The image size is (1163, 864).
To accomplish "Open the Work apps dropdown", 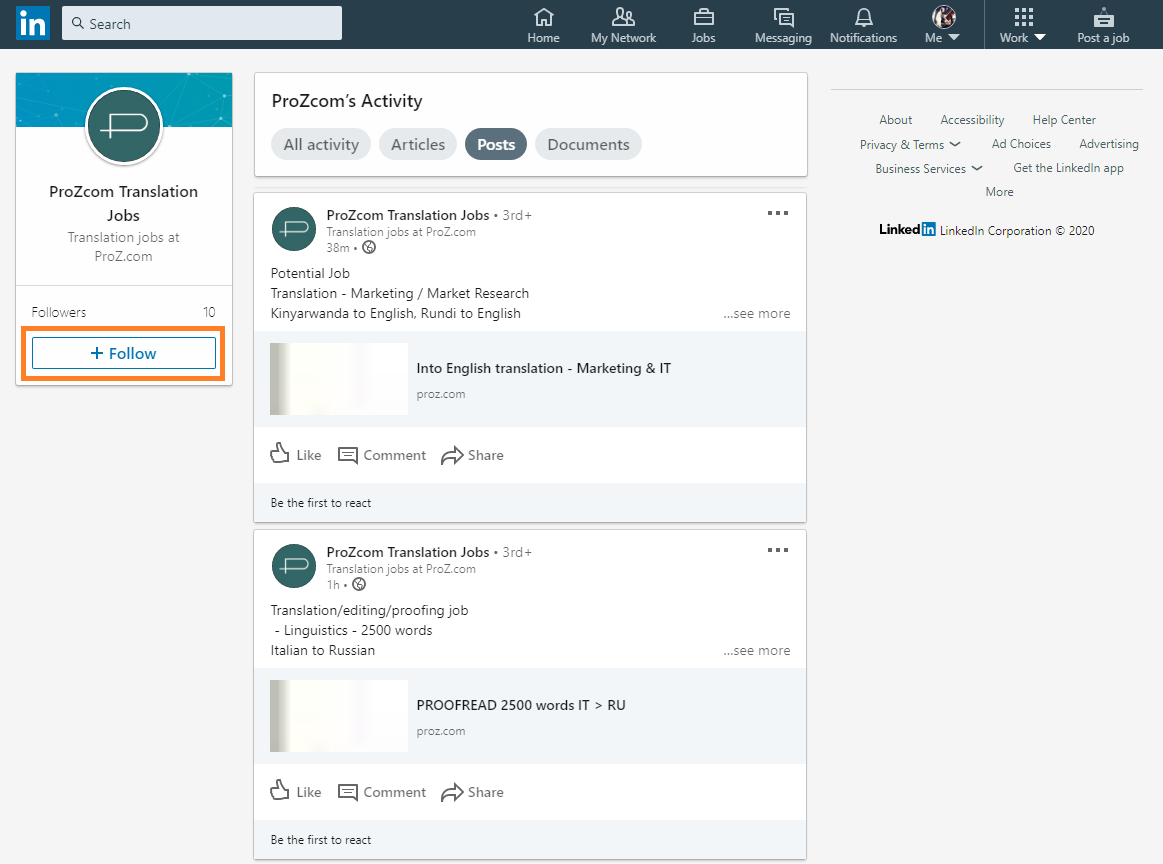I will tap(1023, 24).
